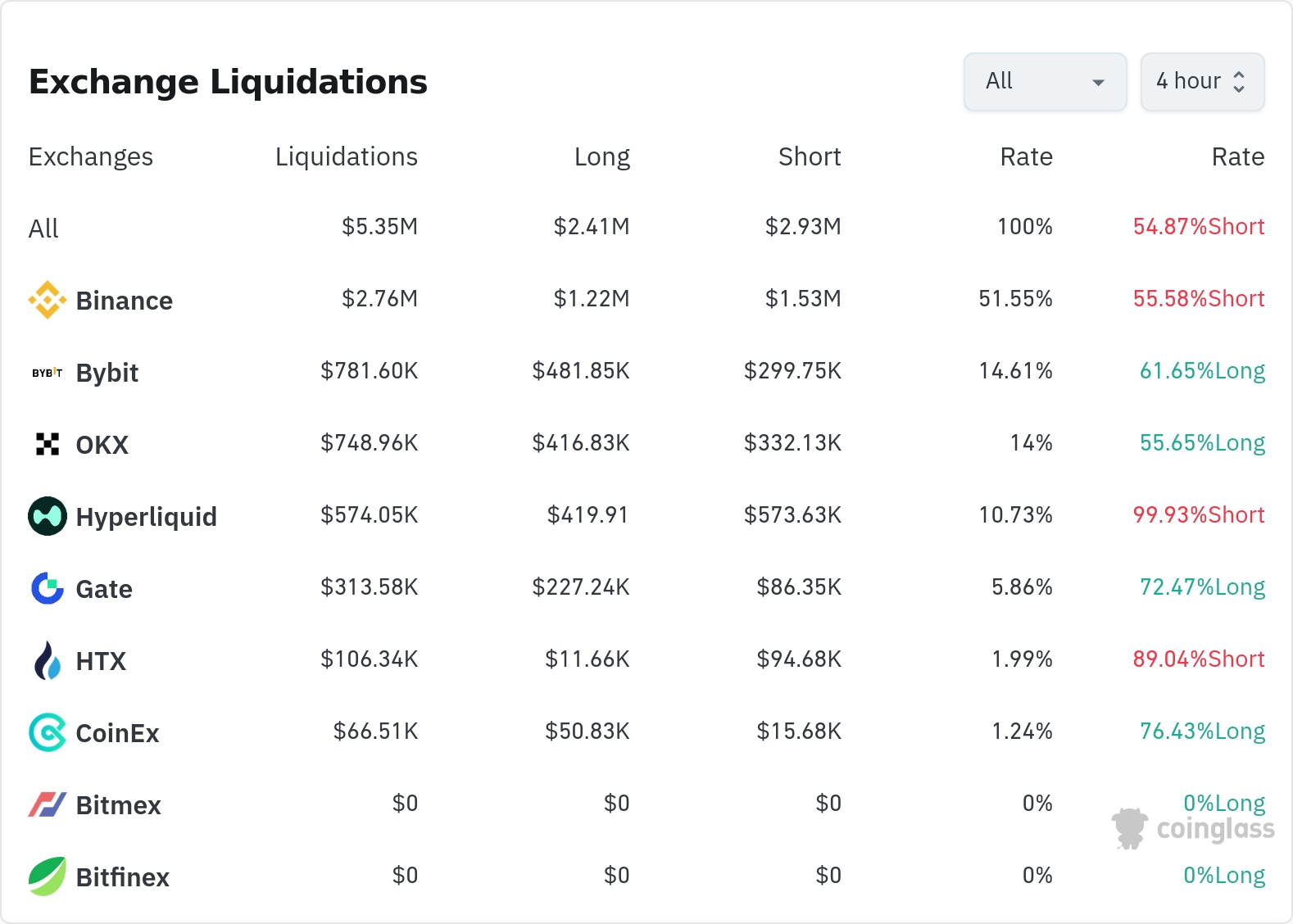Click the Binance exchange logo icon
Image resolution: width=1293 pixels, height=924 pixels.
point(48,300)
